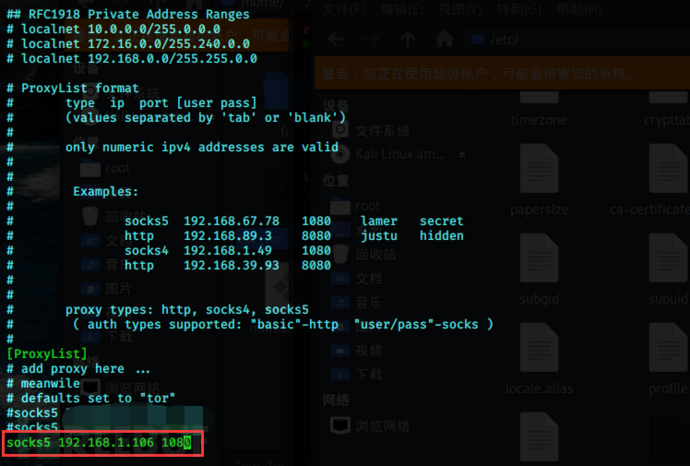Open 音乐 in the /etc/ window sidebar
The height and width of the screenshot is (466, 690).
tap(357, 303)
